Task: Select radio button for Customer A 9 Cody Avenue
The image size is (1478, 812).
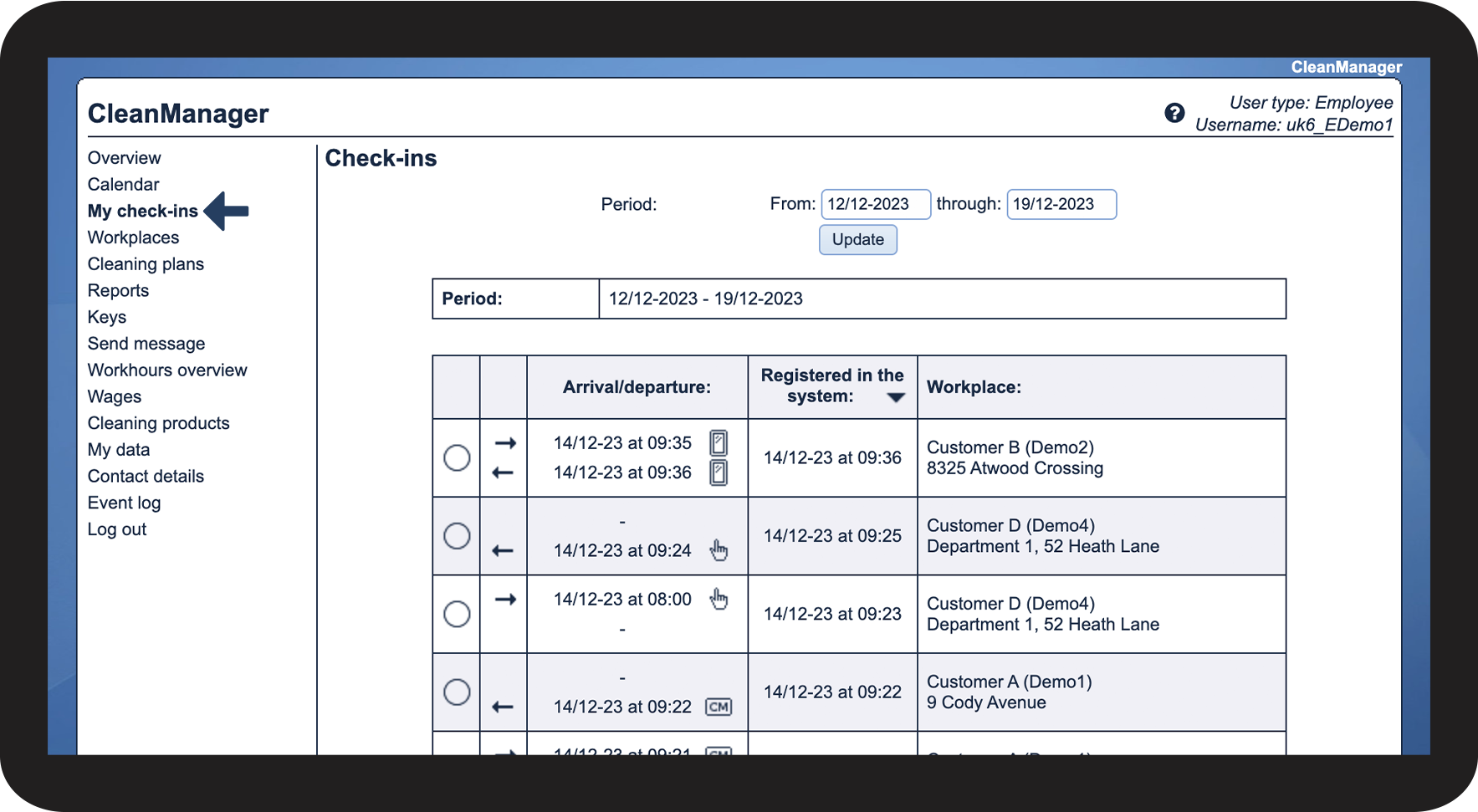Action: 457,692
